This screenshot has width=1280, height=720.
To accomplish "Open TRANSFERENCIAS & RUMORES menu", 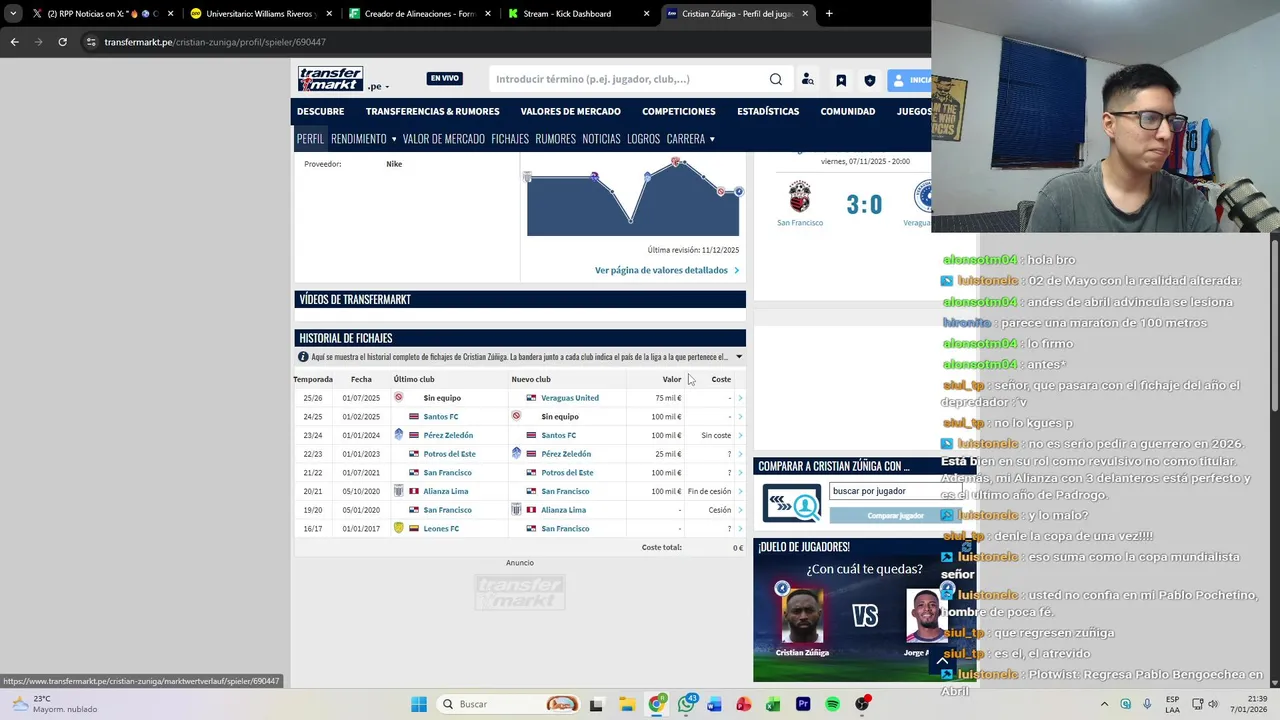I will click(x=432, y=111).
